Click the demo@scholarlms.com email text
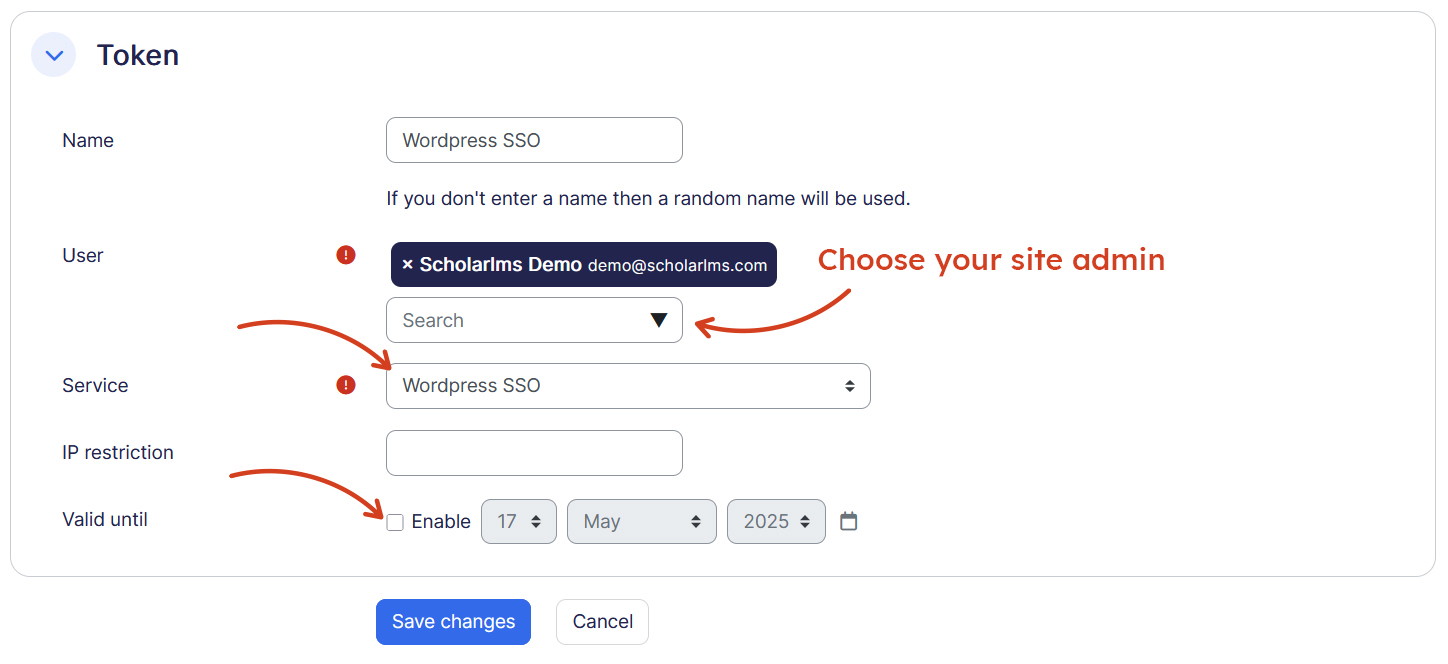Viewport: 1448px width, 664px height. [677, 266]
